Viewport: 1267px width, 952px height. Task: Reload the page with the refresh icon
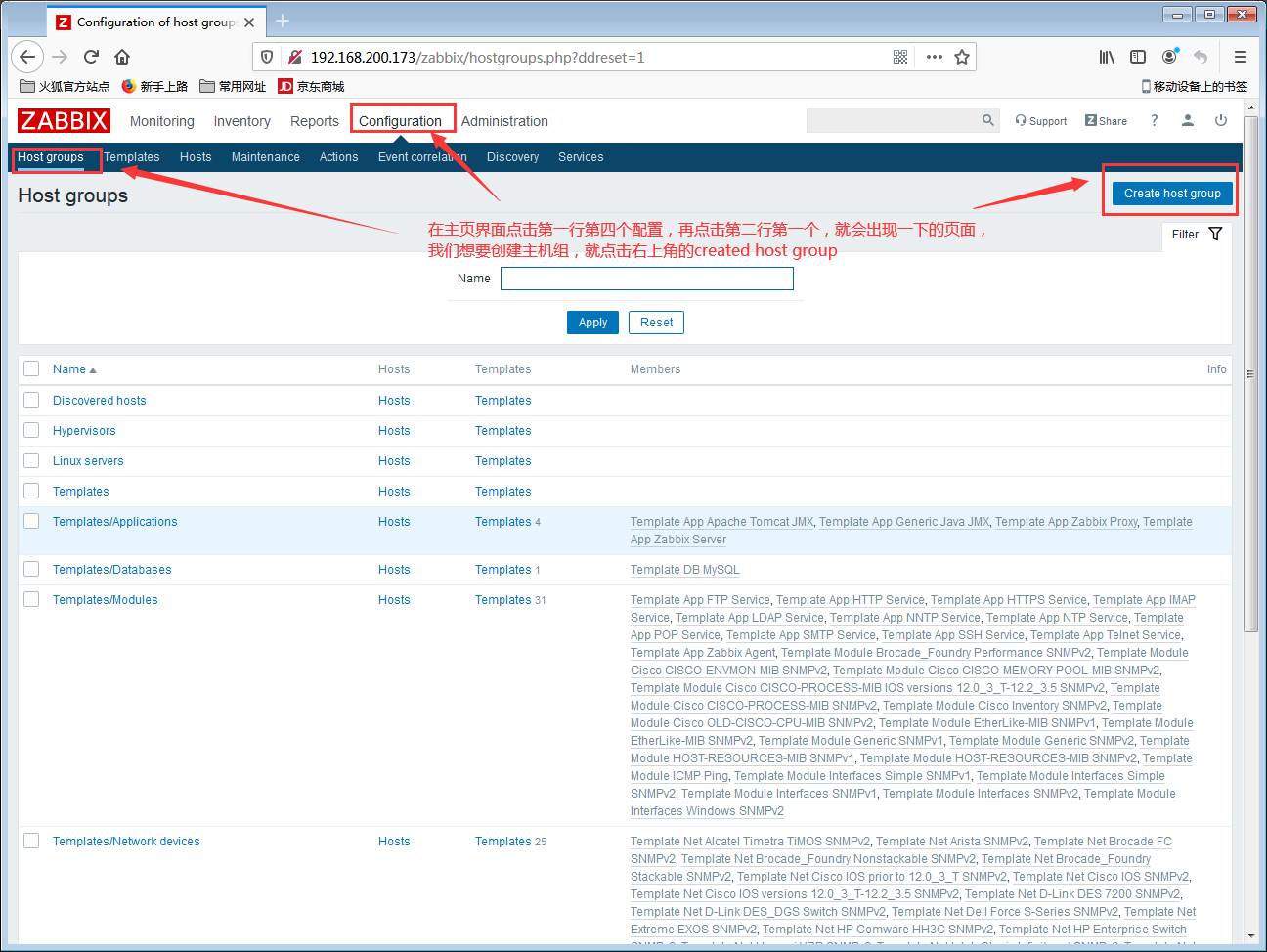coord(91,57)
